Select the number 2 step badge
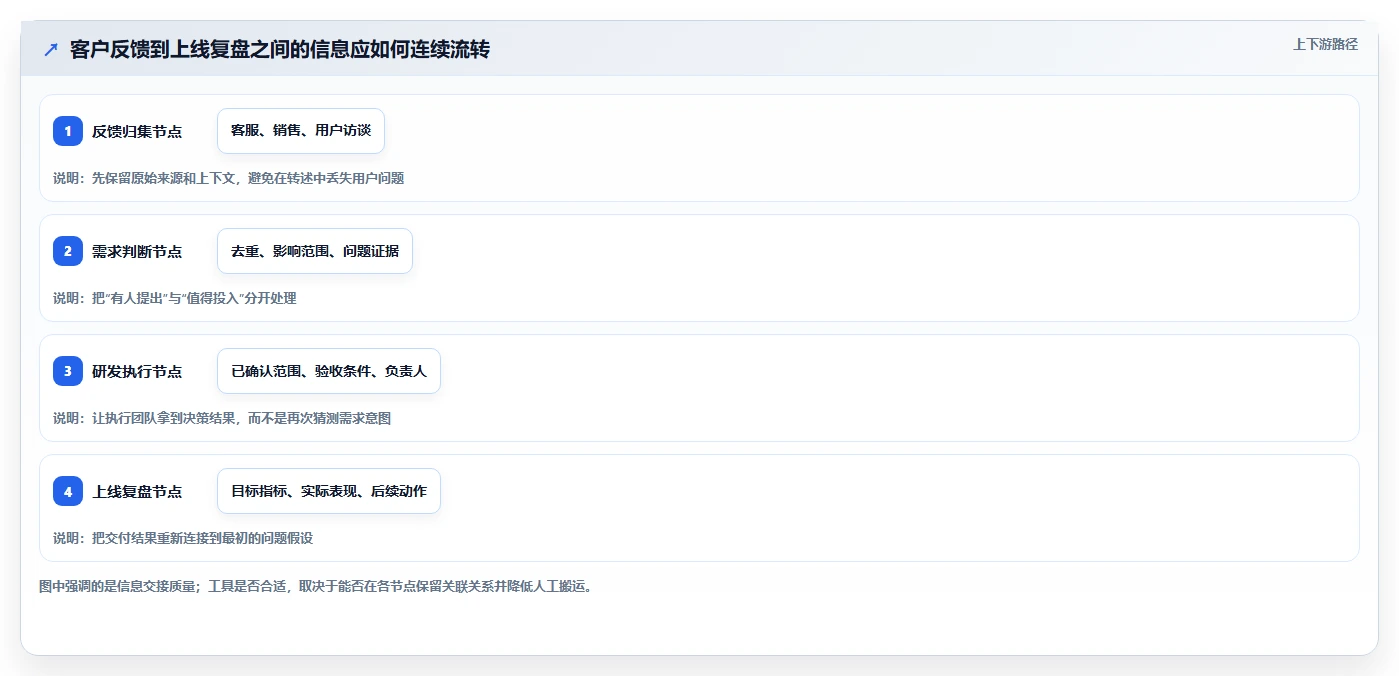Viewport: 1399px width, 676px height. click(x=68, y=251)
